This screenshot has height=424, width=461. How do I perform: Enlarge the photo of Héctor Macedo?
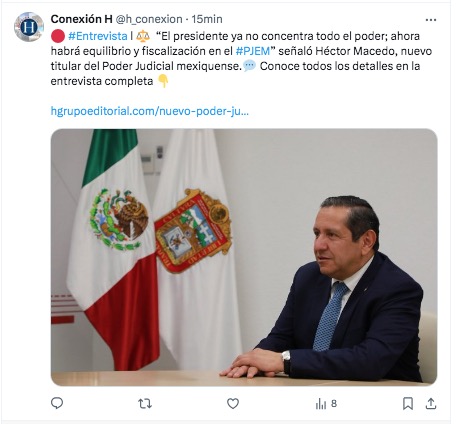point(244,257)
